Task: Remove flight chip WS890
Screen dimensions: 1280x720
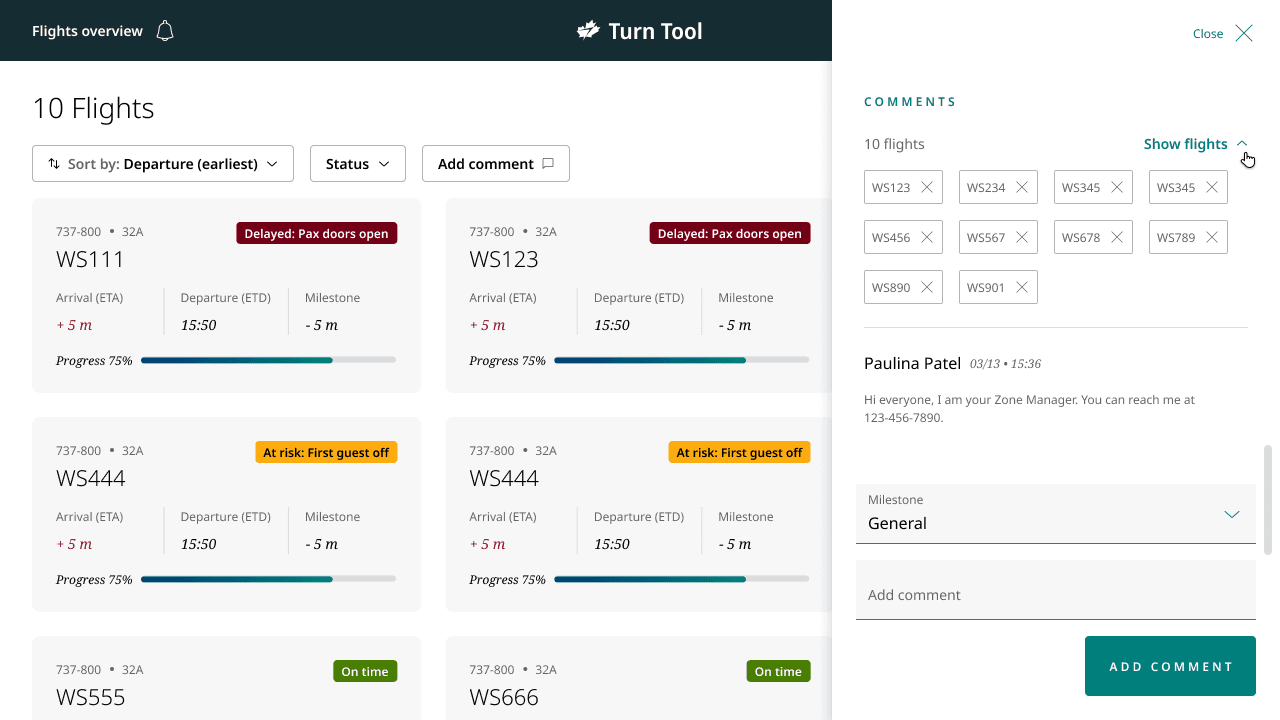Action: click(927, 287)
